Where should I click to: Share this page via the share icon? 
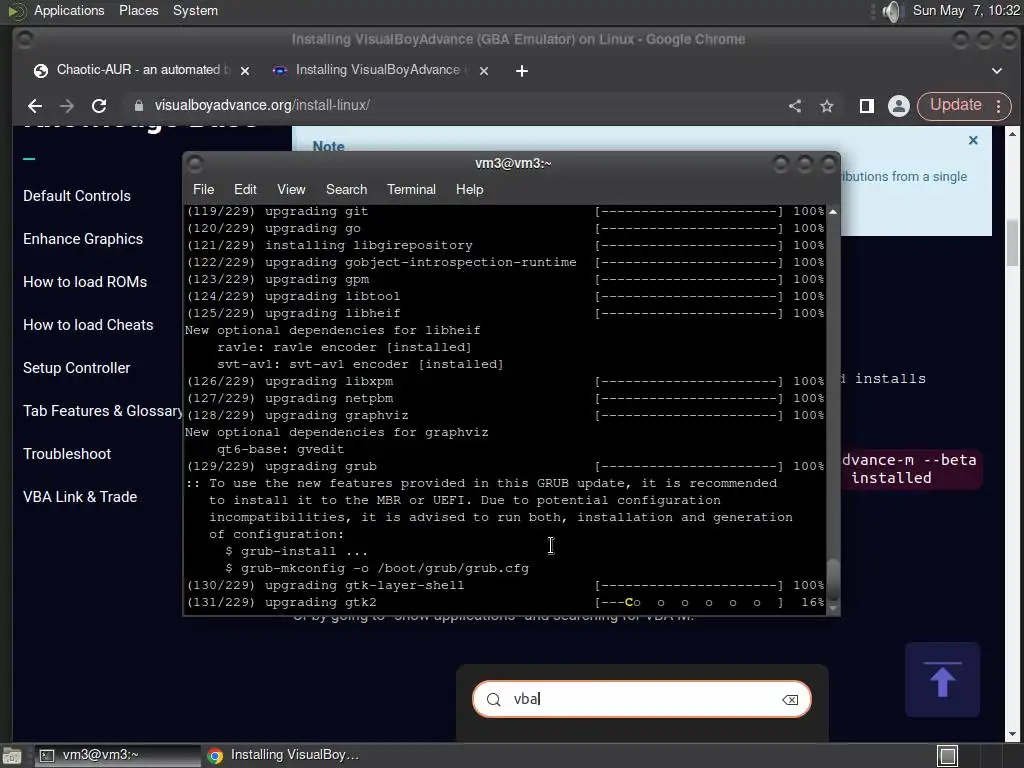pos(795,106)
